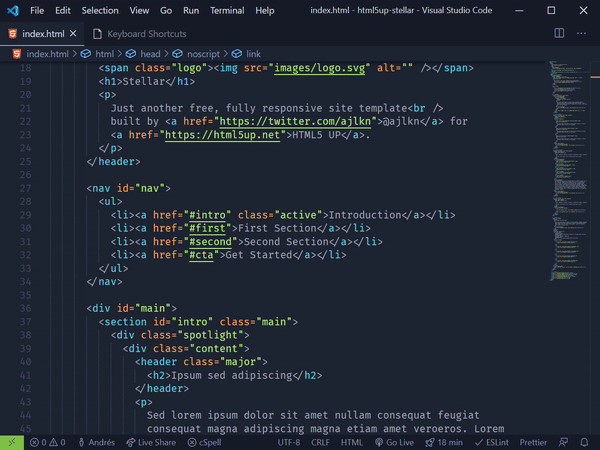Click the noscript breadcrumb item
This screenshot has width=600, height=450.
[204, 54]
